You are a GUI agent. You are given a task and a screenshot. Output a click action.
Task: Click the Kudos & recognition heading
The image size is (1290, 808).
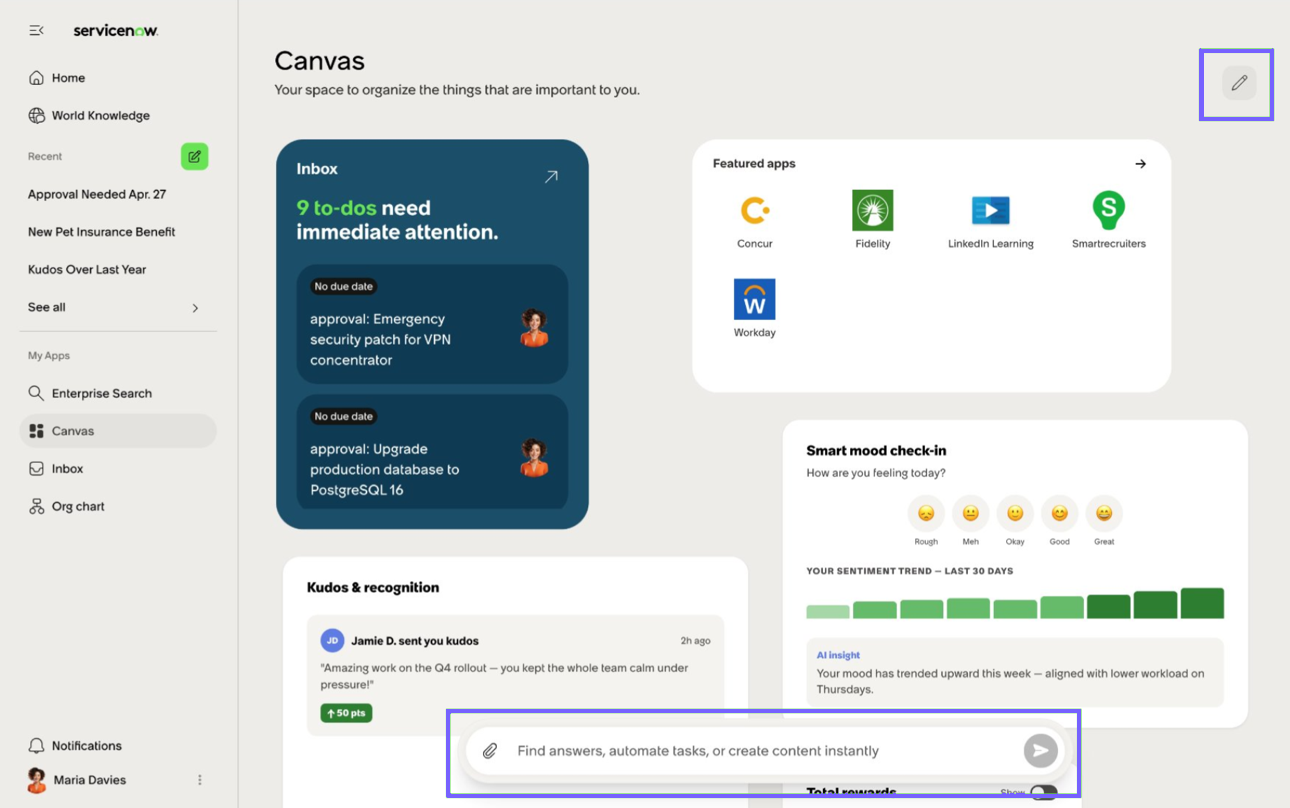coord(373,588)
